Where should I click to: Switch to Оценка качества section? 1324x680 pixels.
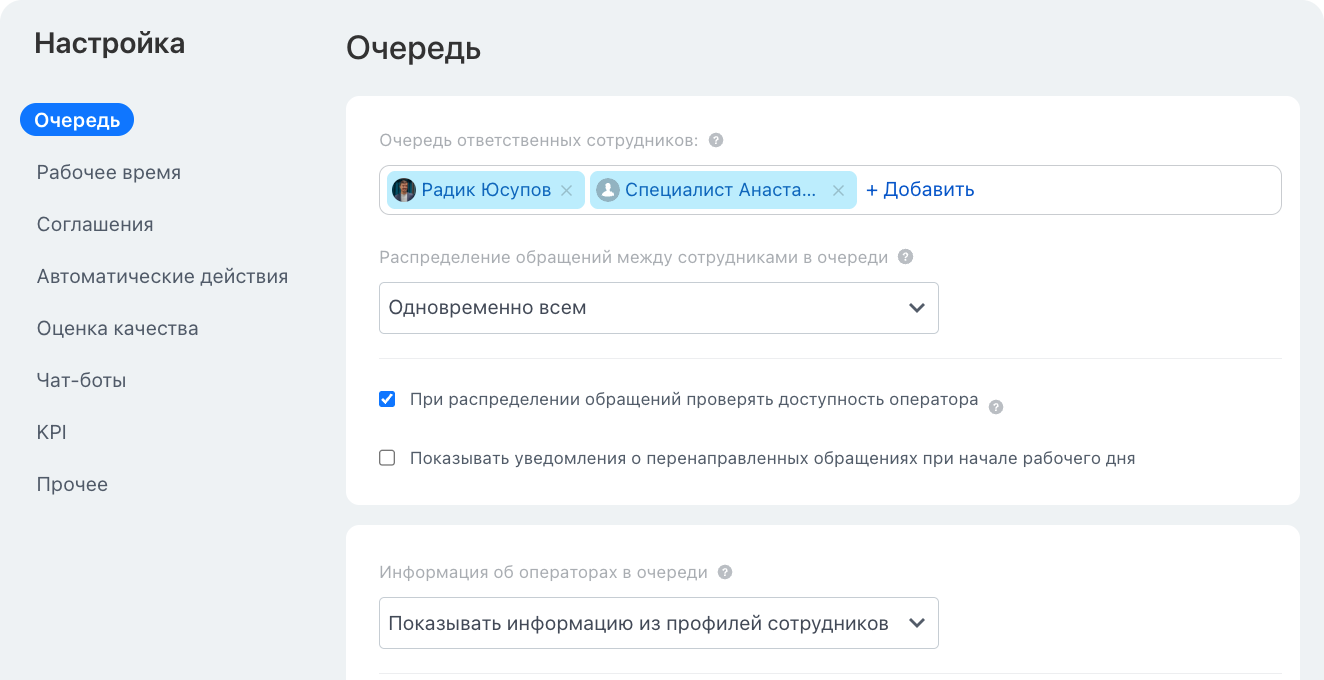coord(118,328)
